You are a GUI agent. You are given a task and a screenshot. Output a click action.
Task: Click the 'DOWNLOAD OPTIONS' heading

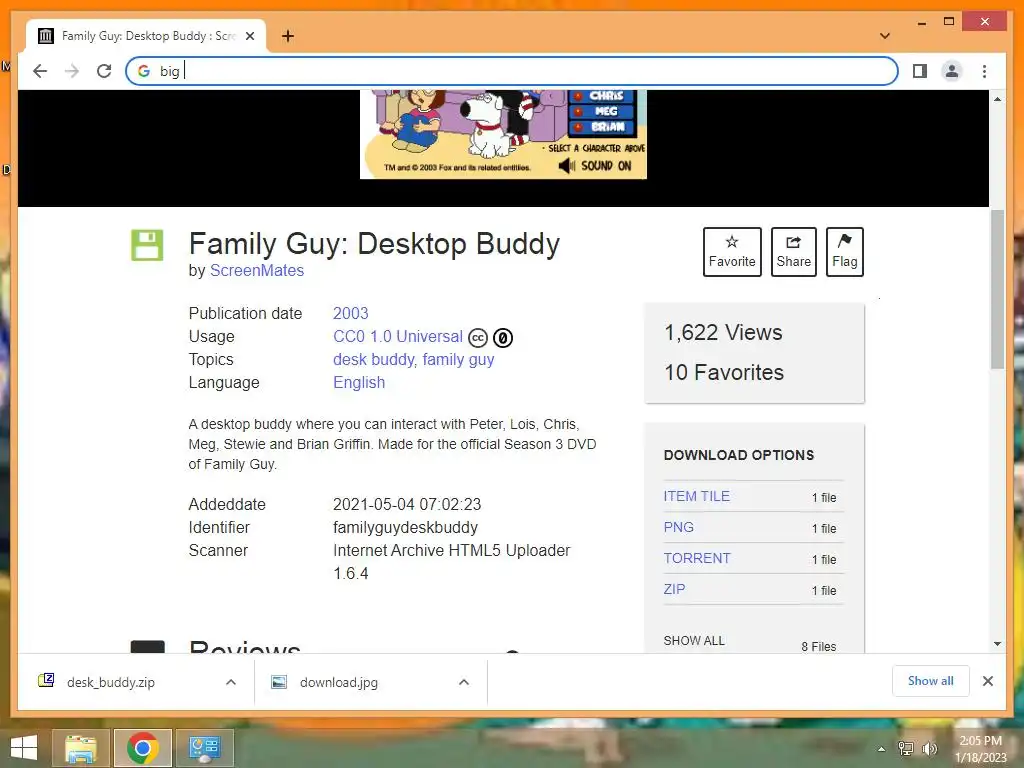pyautogui.click(x=739, y=455)
